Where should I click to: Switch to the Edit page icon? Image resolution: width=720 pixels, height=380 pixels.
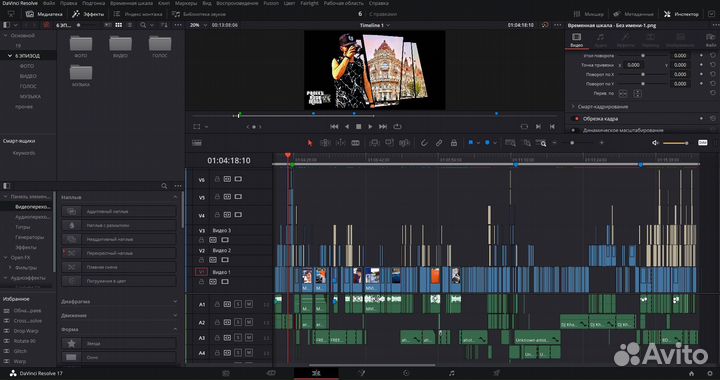315,373
